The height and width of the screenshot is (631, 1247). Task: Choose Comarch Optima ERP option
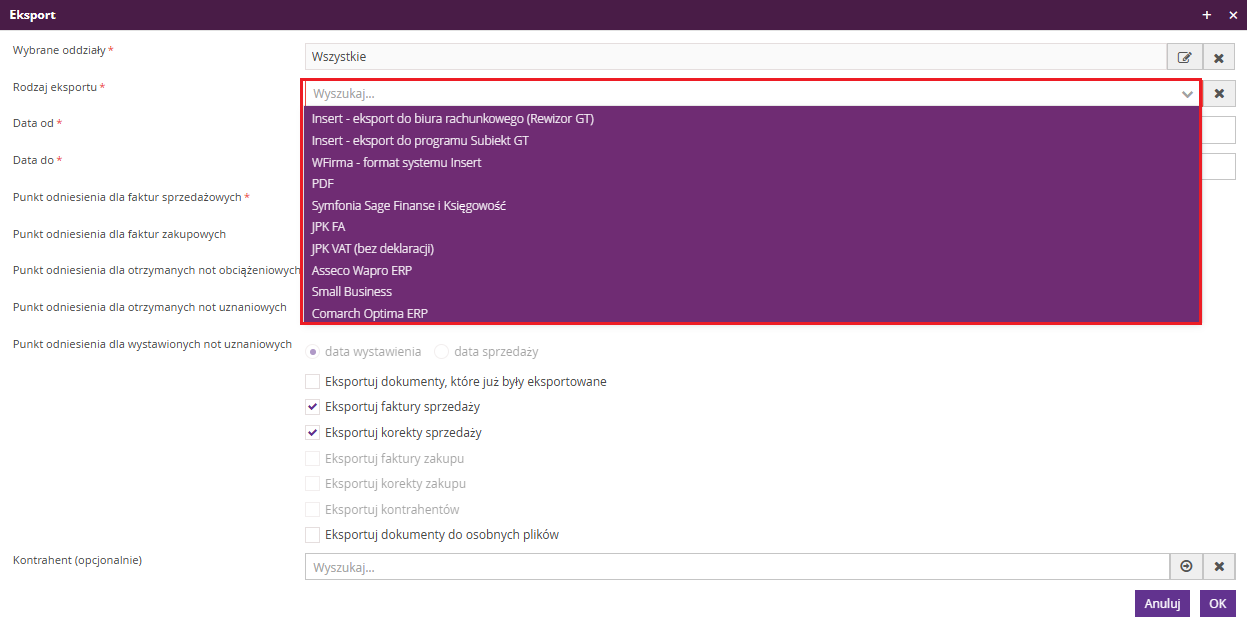pyautogui.click(x=751, y=313)
